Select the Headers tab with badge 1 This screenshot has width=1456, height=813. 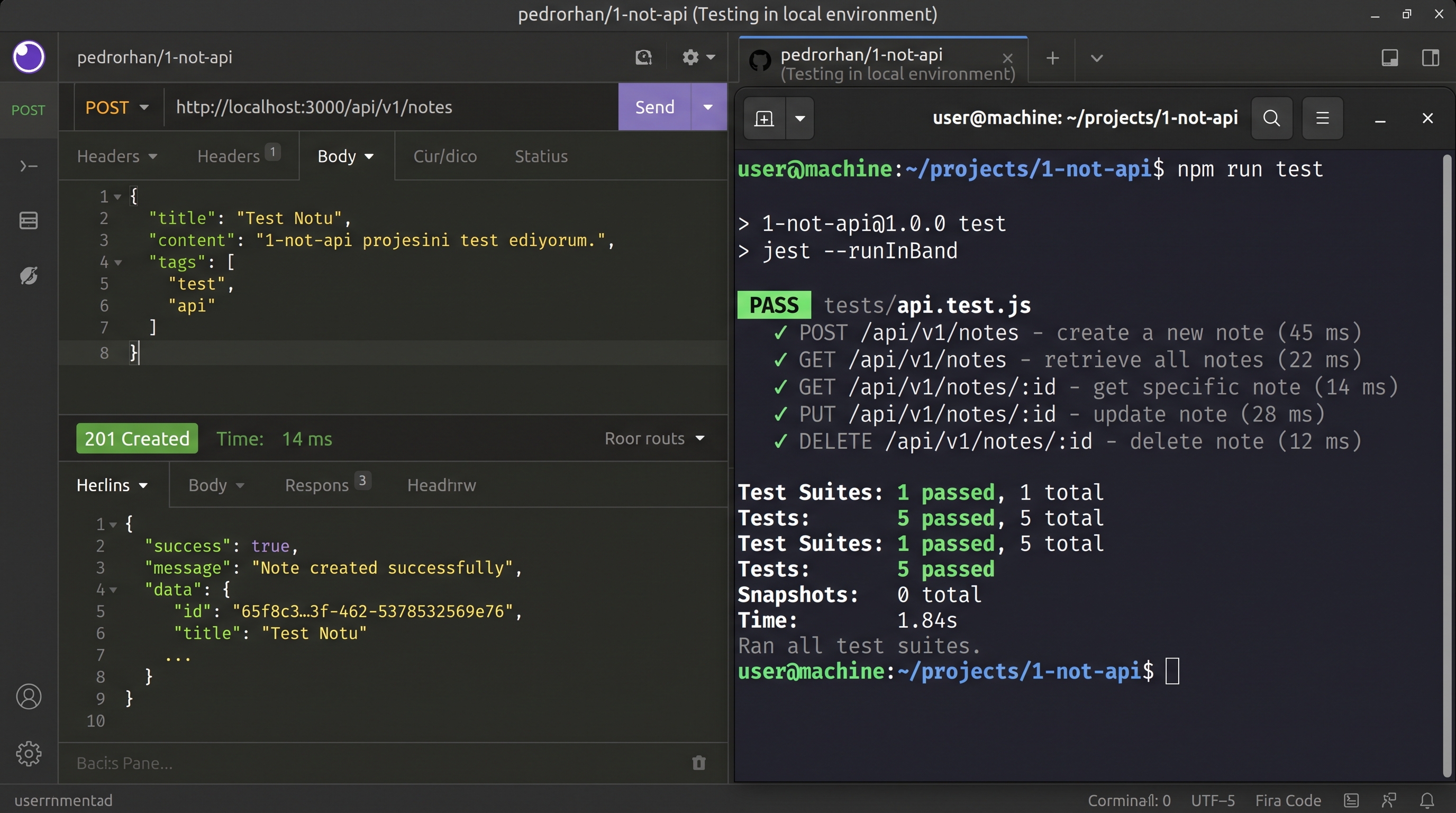point(239,156)
